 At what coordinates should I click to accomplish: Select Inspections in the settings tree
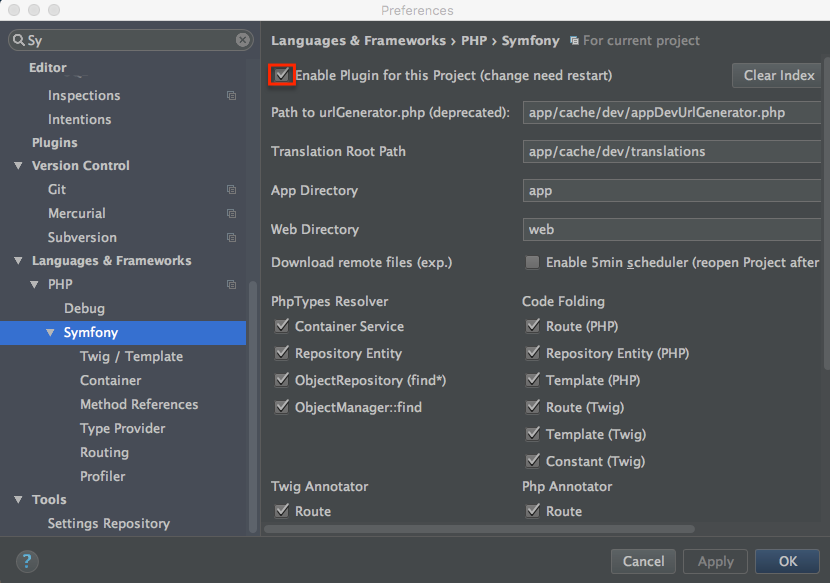pos(84,96)
